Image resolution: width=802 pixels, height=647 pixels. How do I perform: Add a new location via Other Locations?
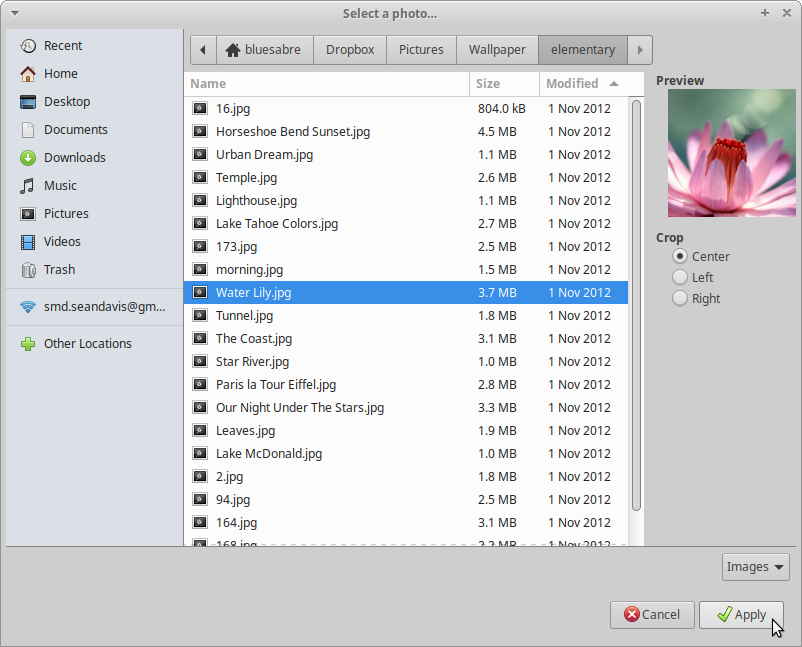(87, 343)
